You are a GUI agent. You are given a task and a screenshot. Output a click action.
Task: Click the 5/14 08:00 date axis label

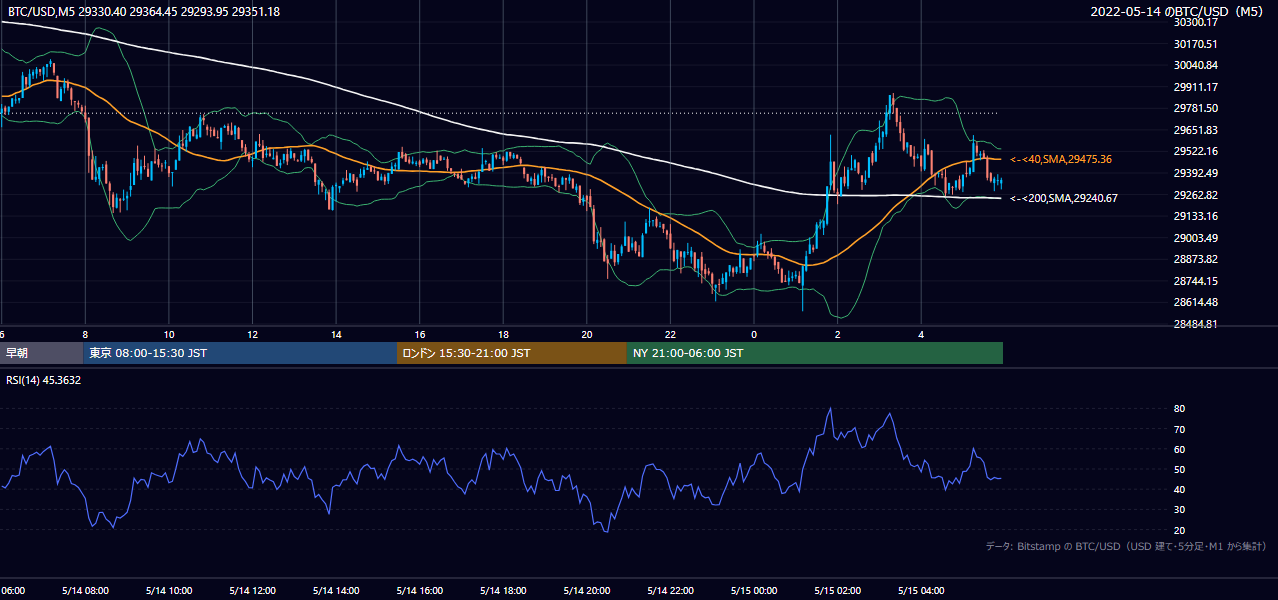(x=84, y=590)
